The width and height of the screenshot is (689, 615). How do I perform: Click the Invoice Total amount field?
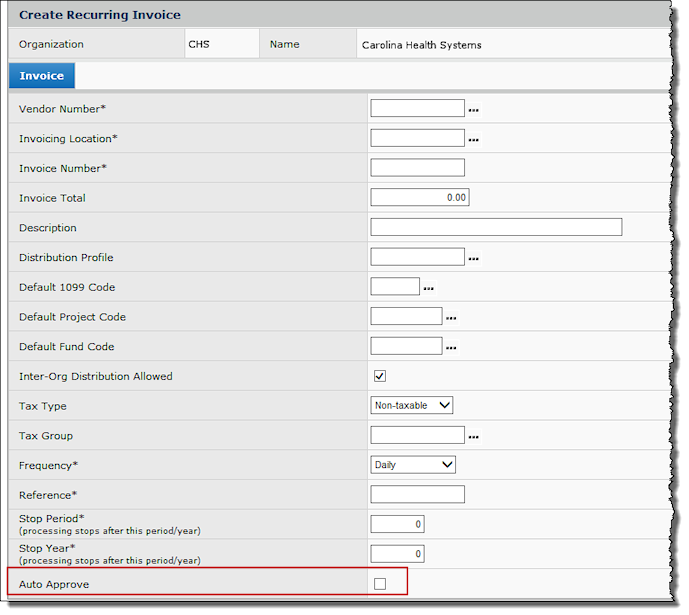[419, 198]
